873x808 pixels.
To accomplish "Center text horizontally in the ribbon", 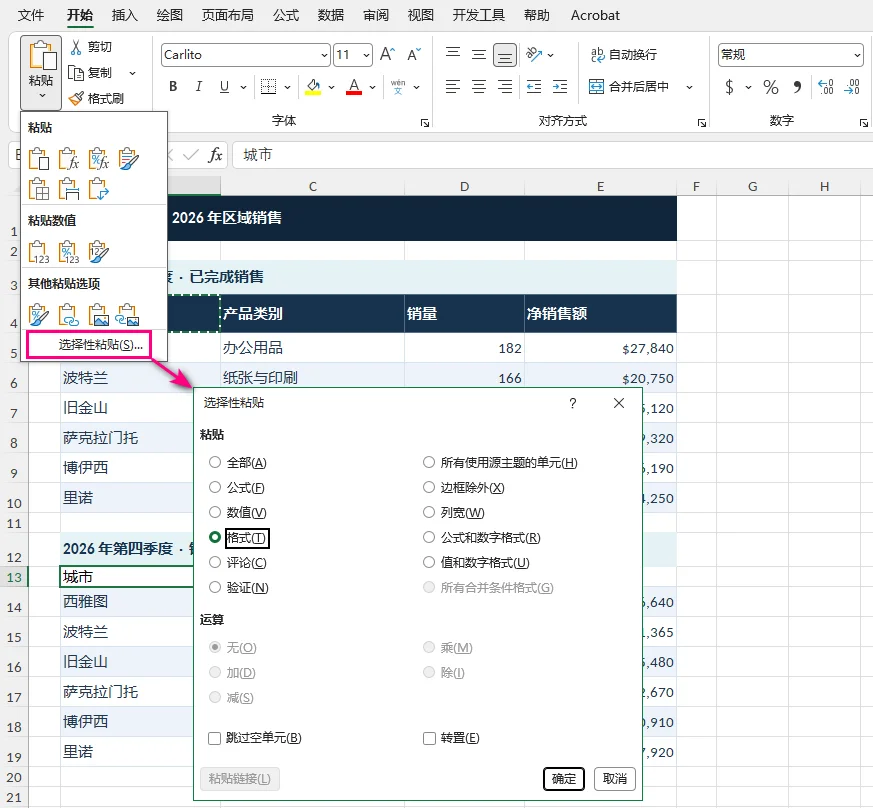I will (x=479, y=86).
